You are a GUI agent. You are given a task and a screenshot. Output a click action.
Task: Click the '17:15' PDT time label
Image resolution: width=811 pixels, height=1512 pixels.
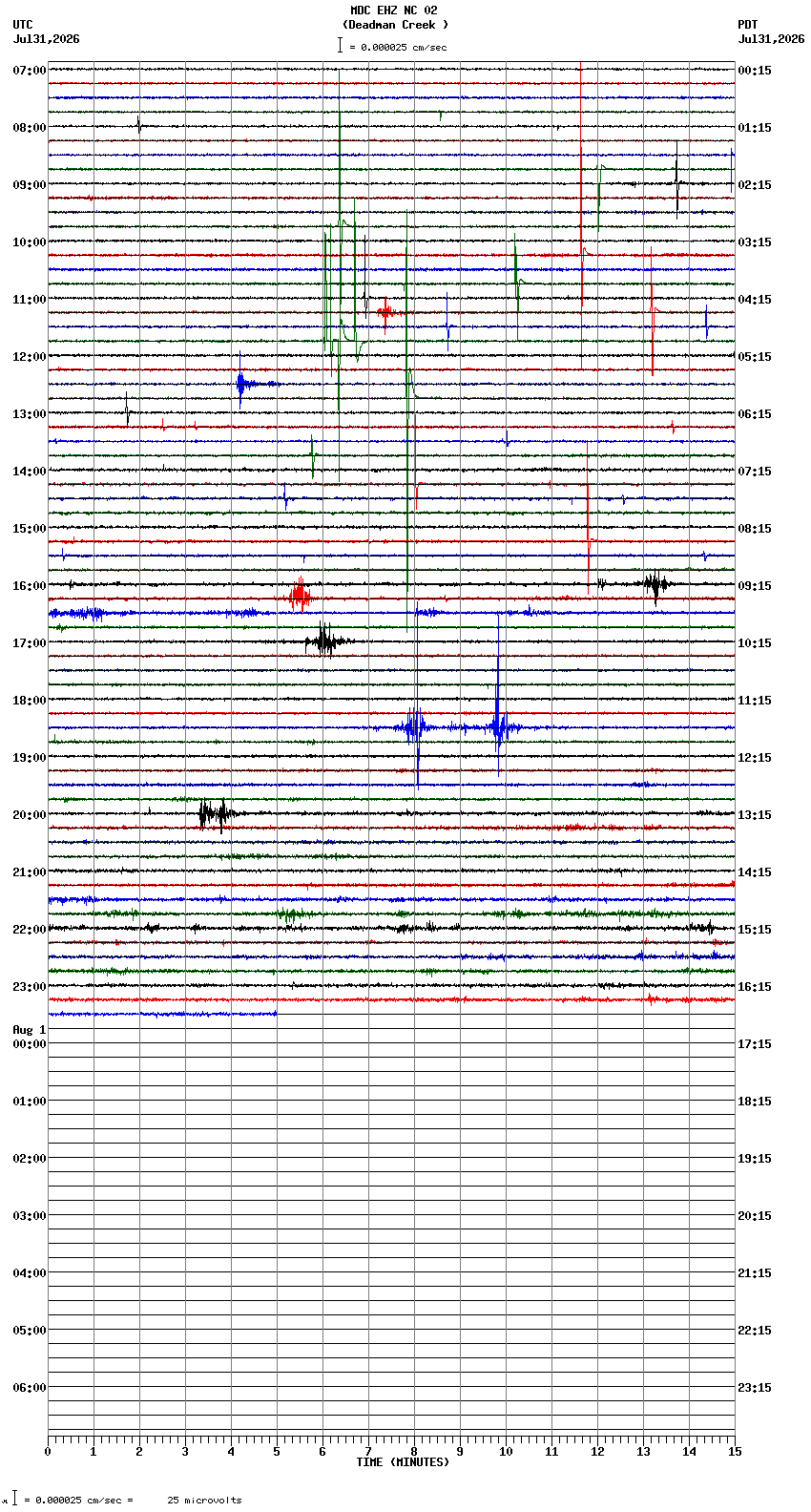pyautogui.click(x=755, y=1044)
